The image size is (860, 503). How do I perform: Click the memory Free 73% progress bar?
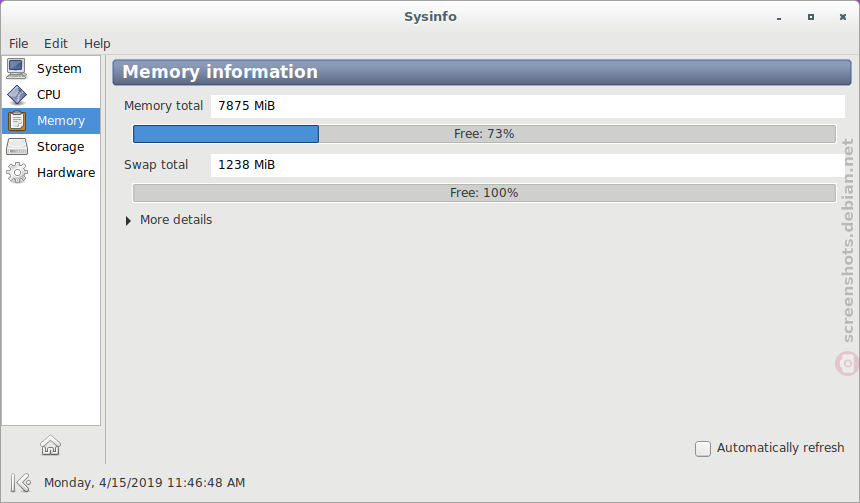tap(484, 134)
